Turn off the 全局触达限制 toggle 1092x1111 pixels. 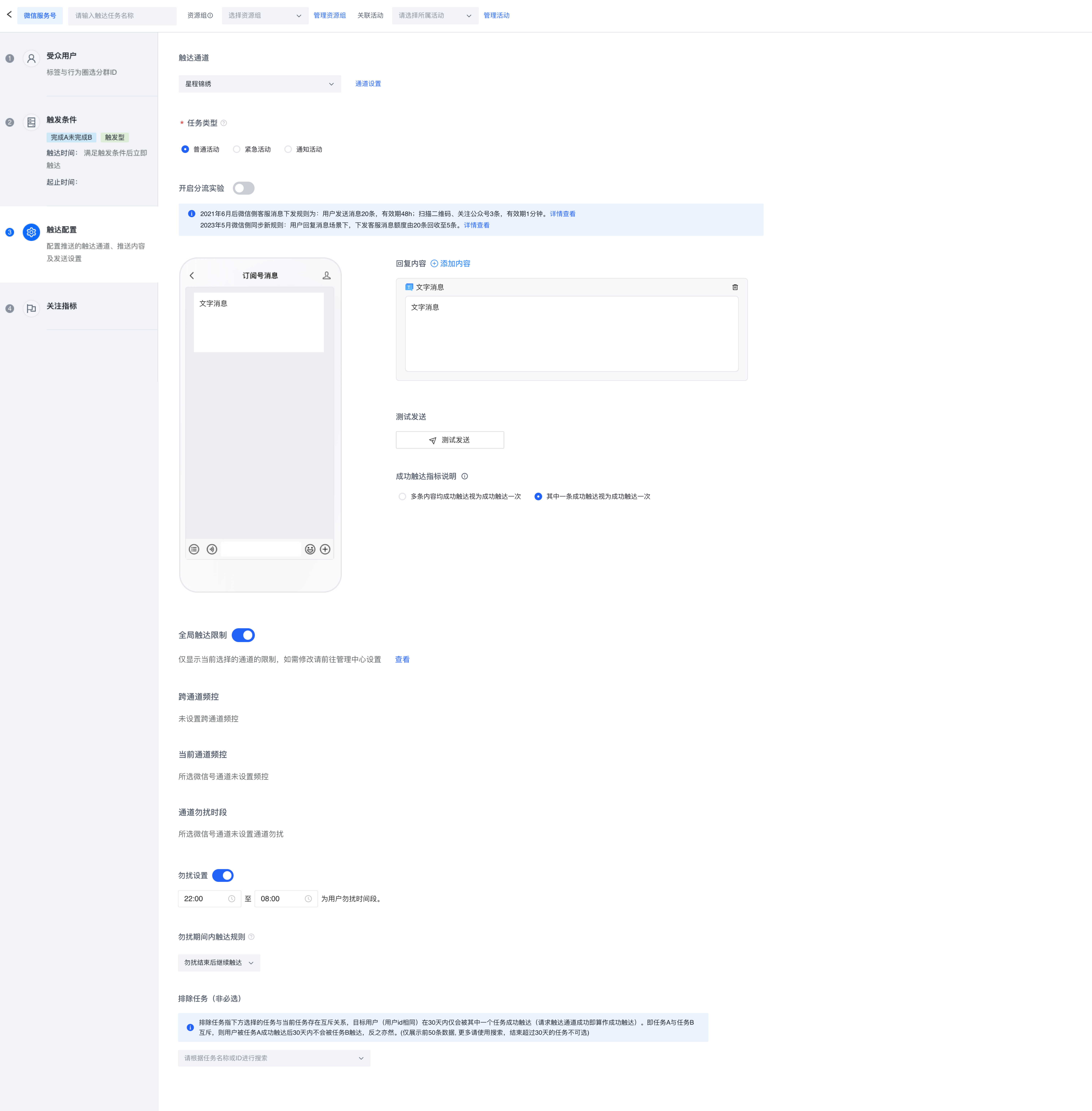point(243,635)
